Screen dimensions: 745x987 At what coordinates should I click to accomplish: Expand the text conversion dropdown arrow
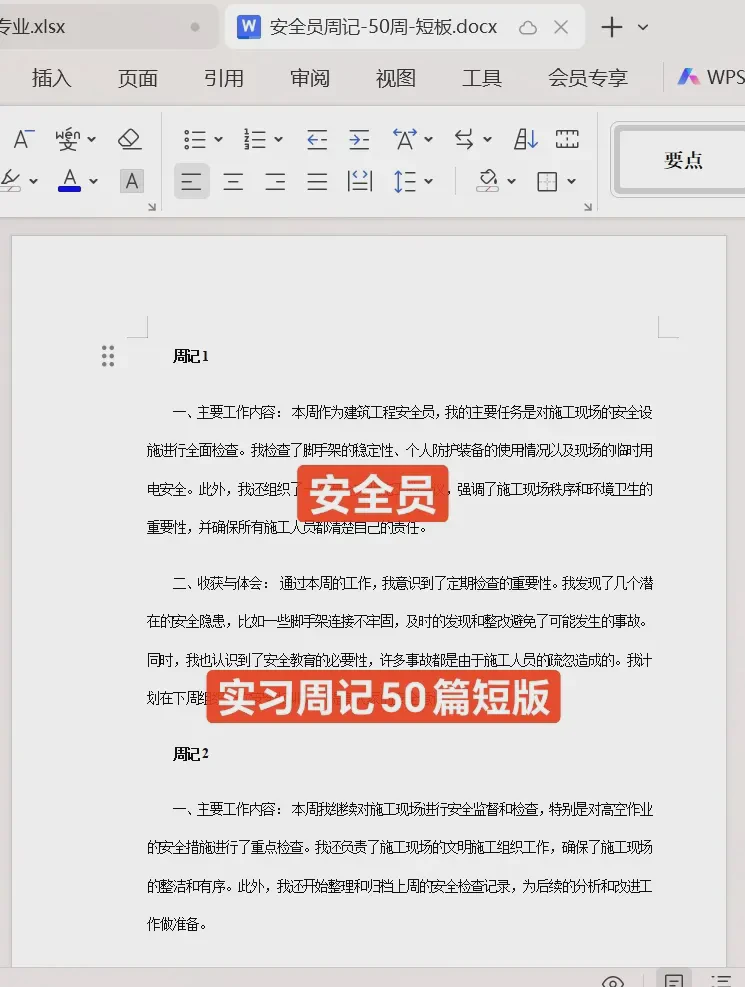tap(488, 139)
